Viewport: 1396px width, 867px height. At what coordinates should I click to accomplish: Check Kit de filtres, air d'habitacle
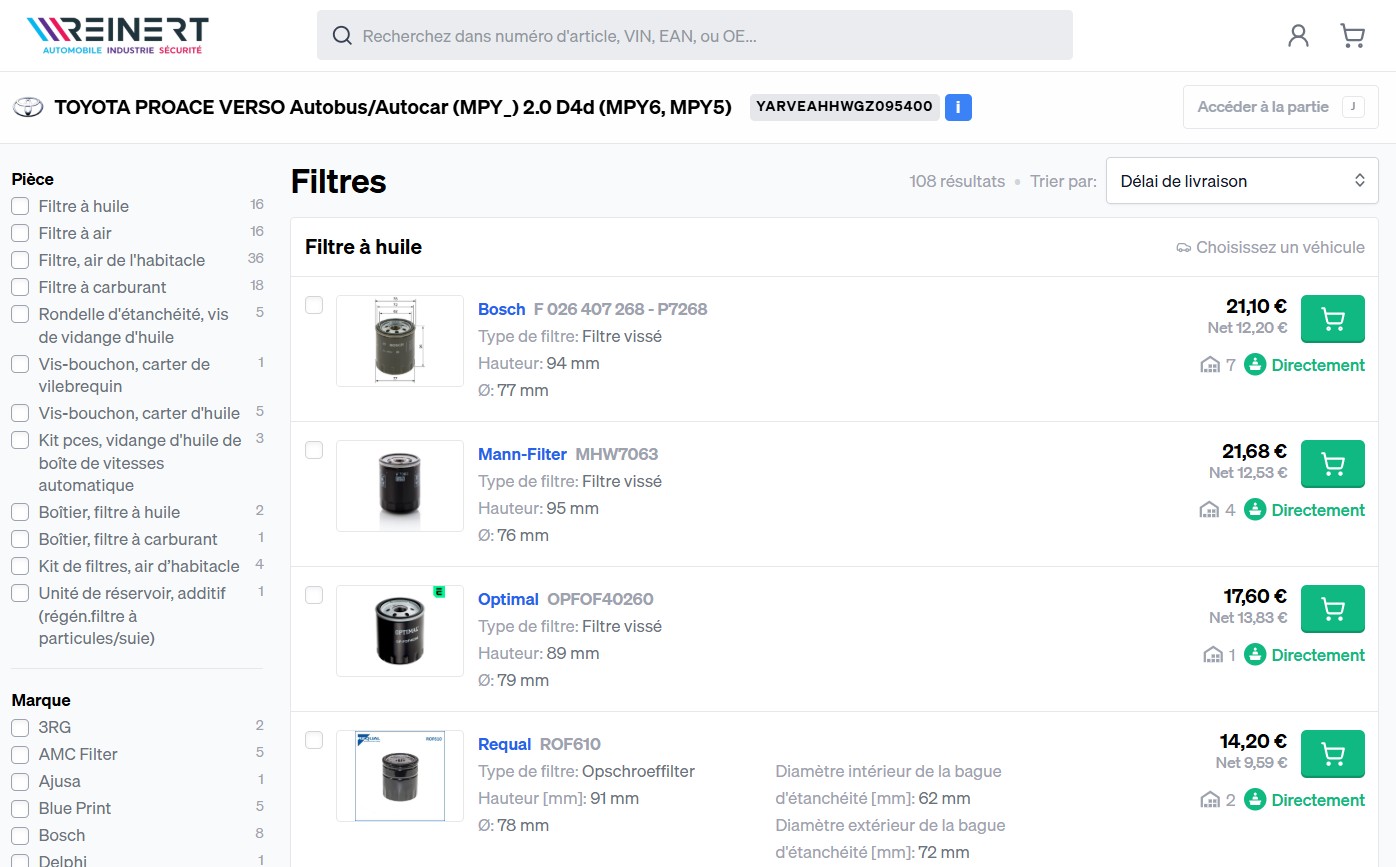20,566
